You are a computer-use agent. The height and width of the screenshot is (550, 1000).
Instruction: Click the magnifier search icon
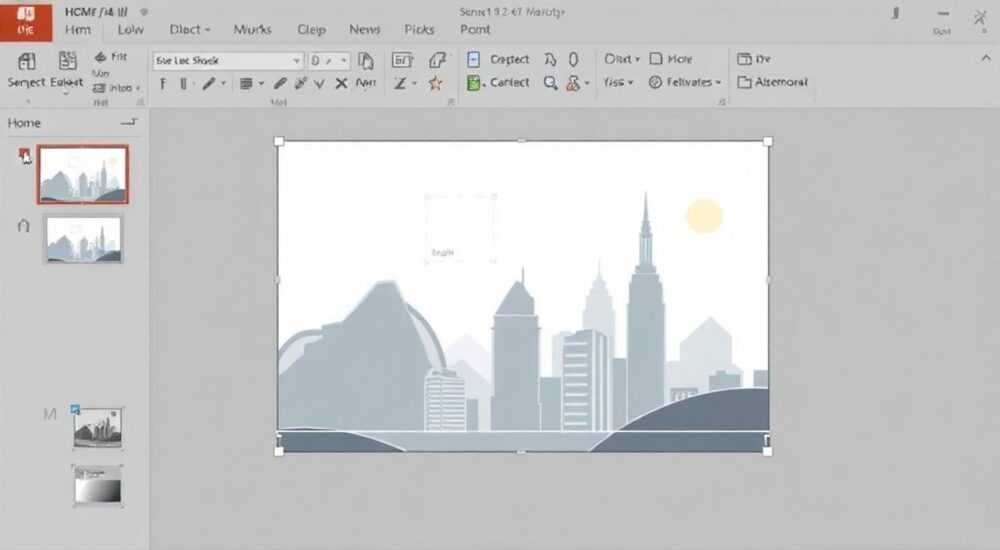550,83
